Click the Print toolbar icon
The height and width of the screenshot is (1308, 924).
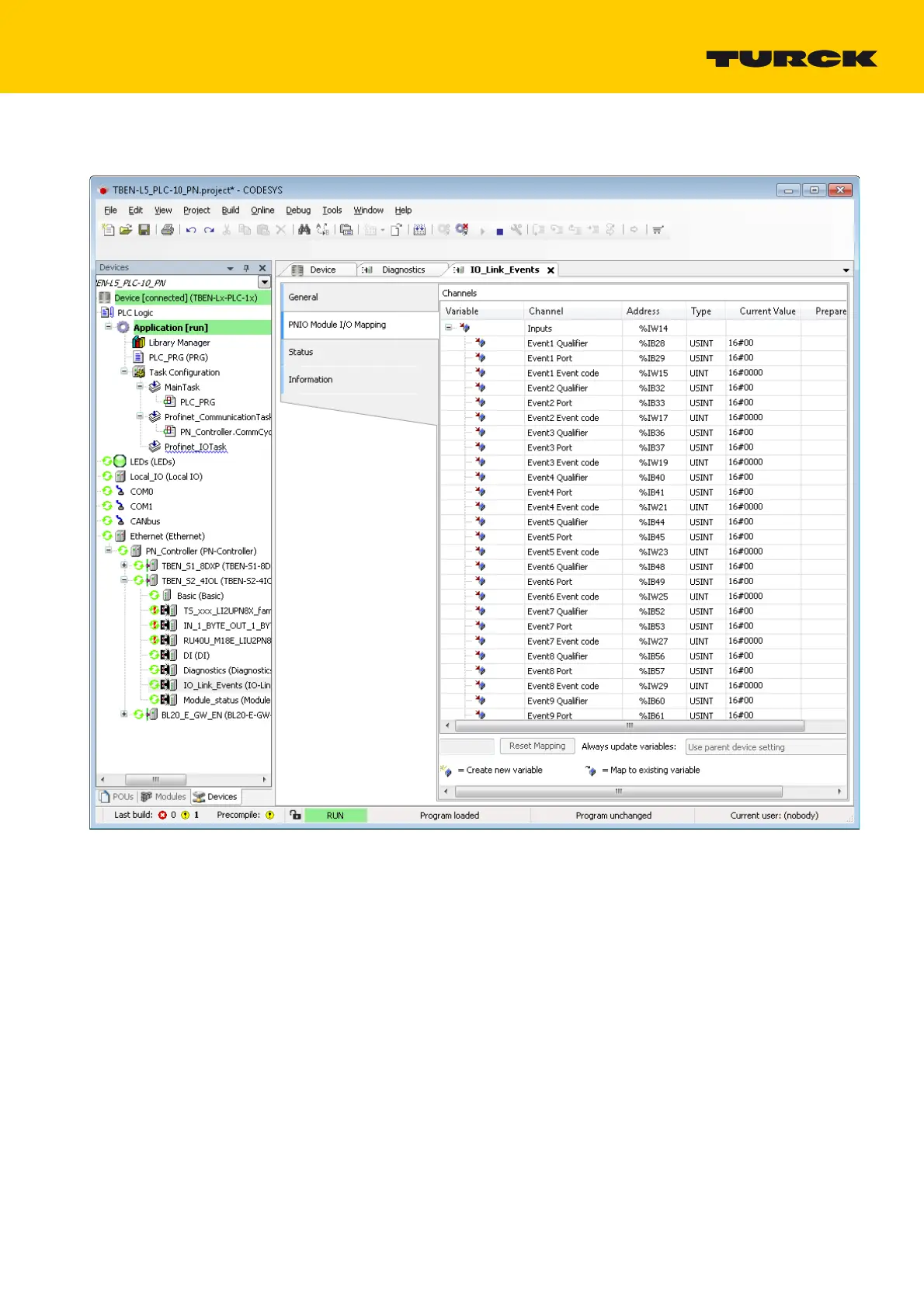167,230
